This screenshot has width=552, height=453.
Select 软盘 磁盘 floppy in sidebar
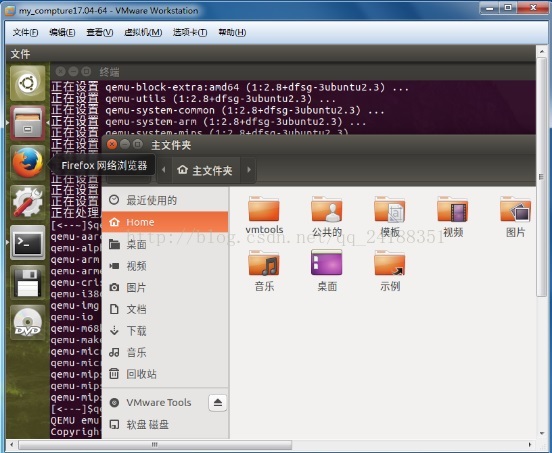click(x=165, y=424)
